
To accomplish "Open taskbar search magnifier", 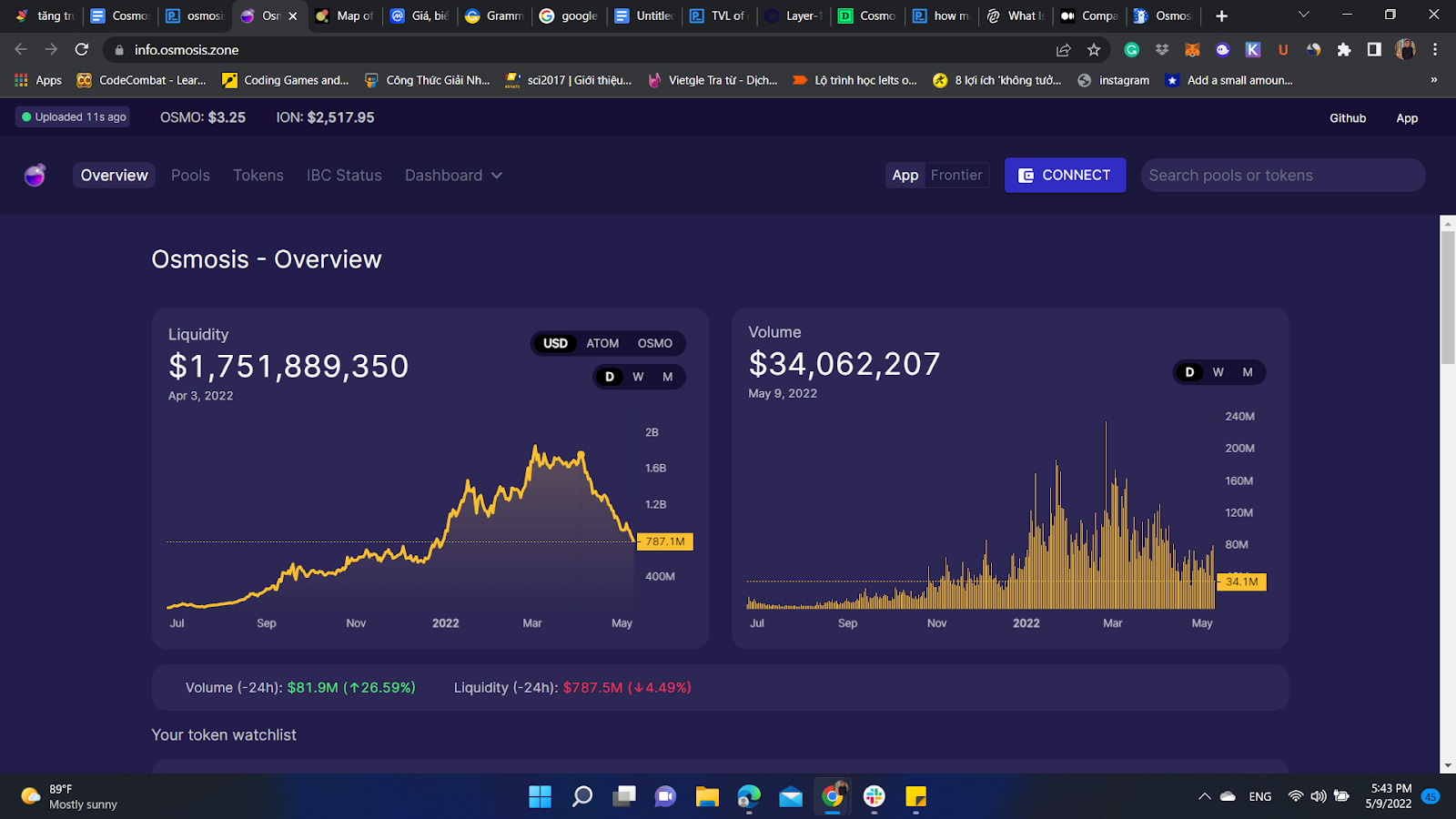I will (x=582, y=796).
